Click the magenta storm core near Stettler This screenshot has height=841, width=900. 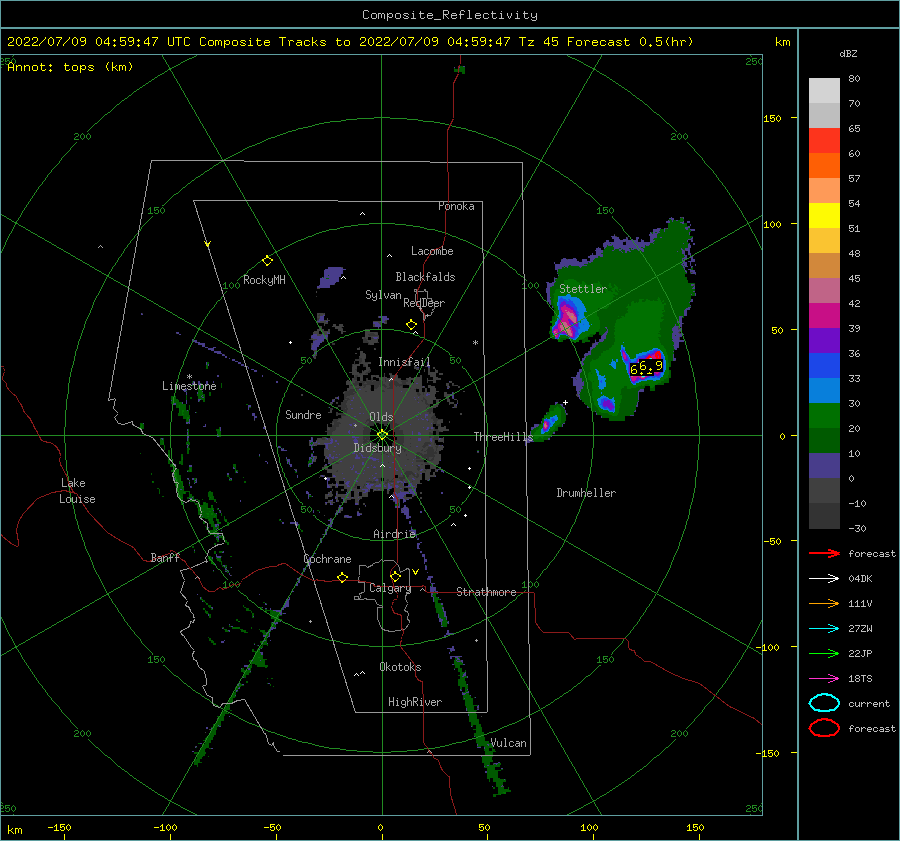[x=568, y=321]
